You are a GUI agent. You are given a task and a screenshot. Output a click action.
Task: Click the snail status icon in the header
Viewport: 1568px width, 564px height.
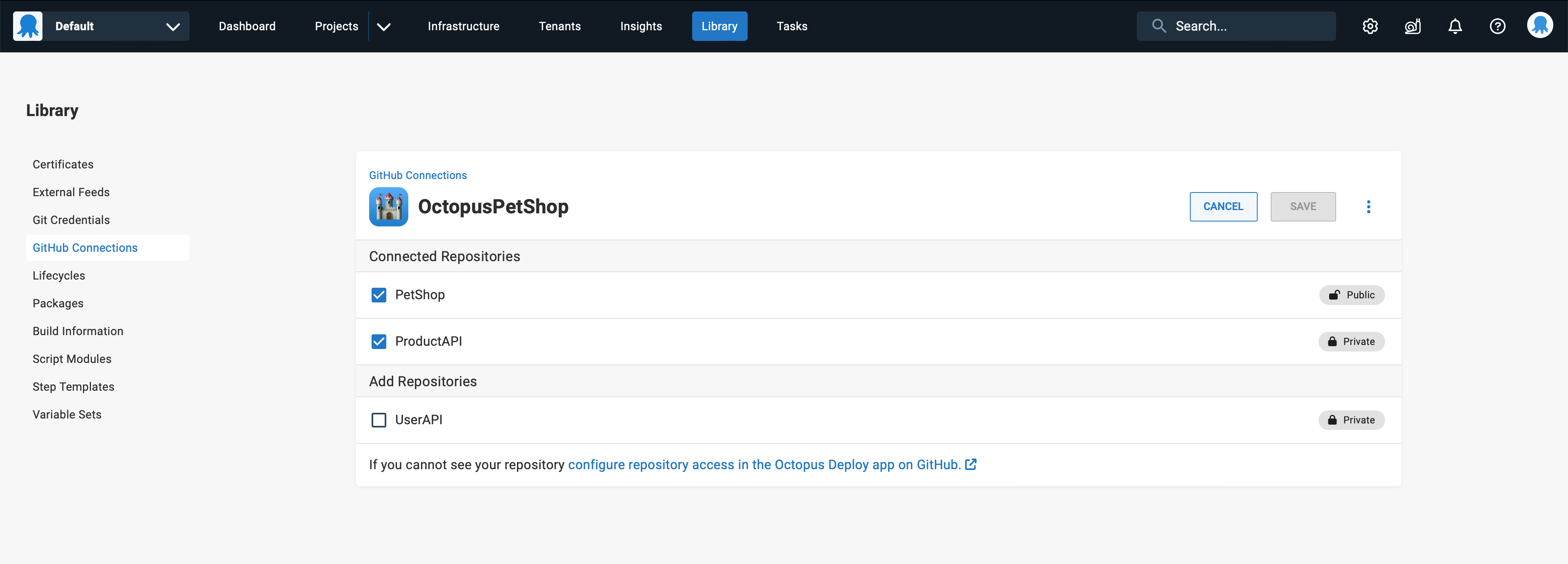point(1413,26)
